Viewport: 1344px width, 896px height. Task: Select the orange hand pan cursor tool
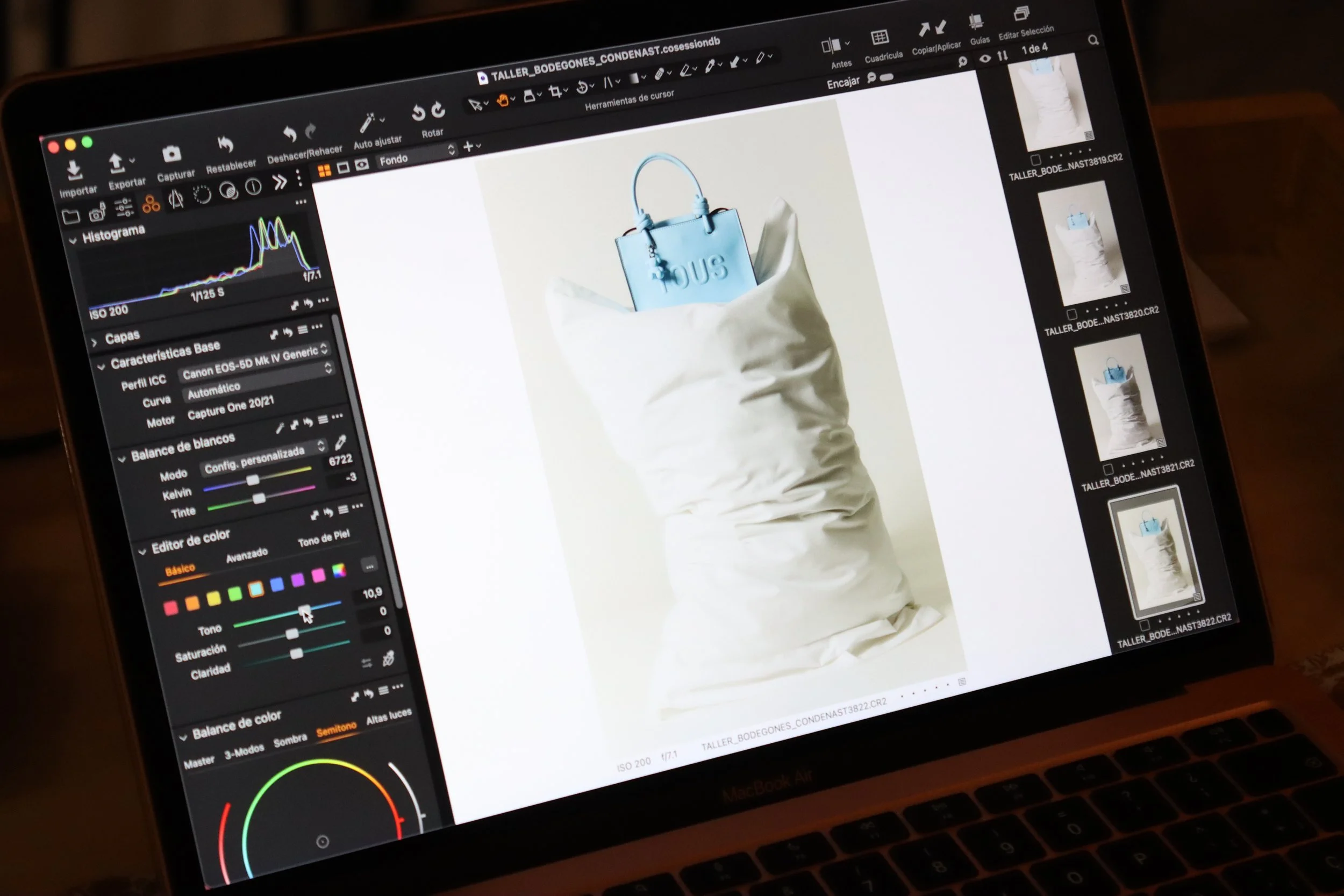tap(502, 101)
